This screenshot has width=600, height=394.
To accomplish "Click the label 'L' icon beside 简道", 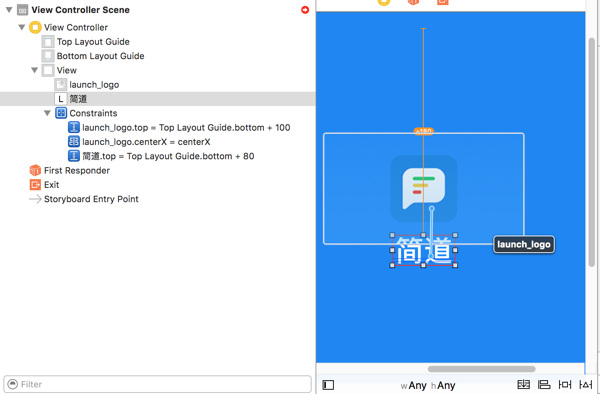I will click(60, 99).
